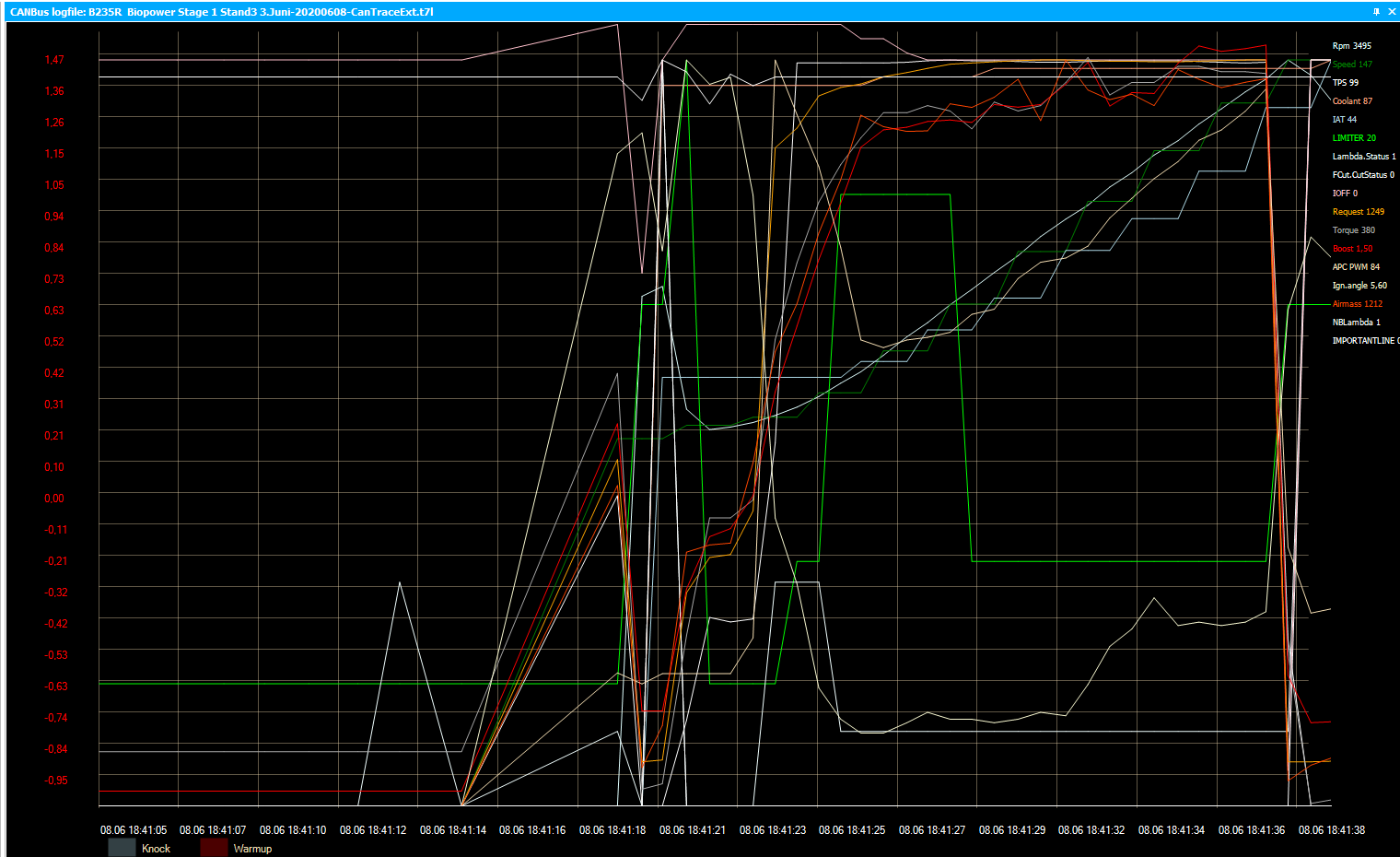Click the 0,63 y-axis value
This screenshot has height=857, width=1400.
pos(54,311)
